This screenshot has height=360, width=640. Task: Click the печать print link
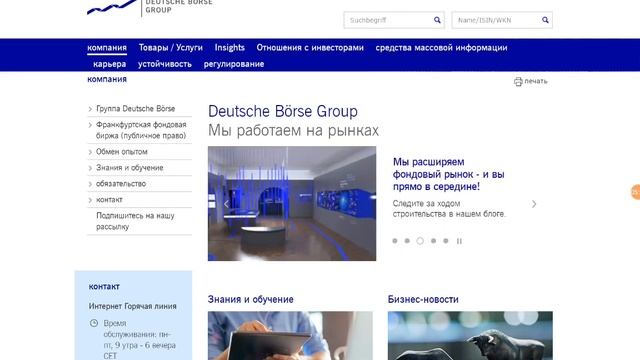[x=536, y=81]
